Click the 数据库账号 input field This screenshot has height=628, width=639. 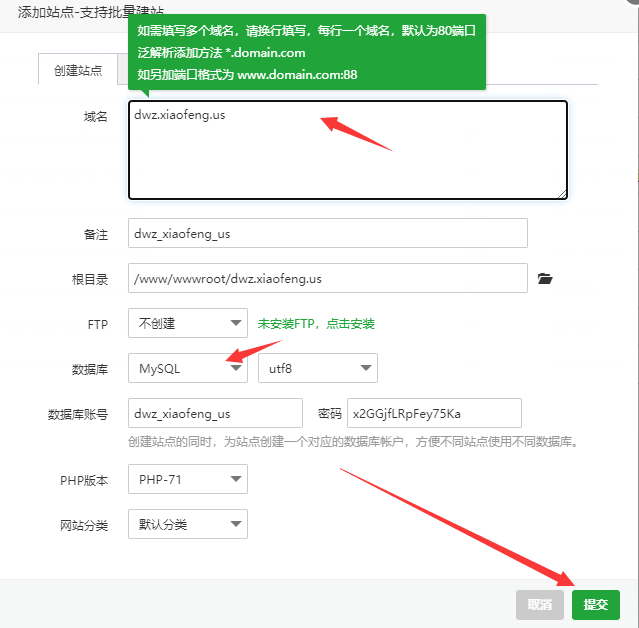[x=215, y=413]
